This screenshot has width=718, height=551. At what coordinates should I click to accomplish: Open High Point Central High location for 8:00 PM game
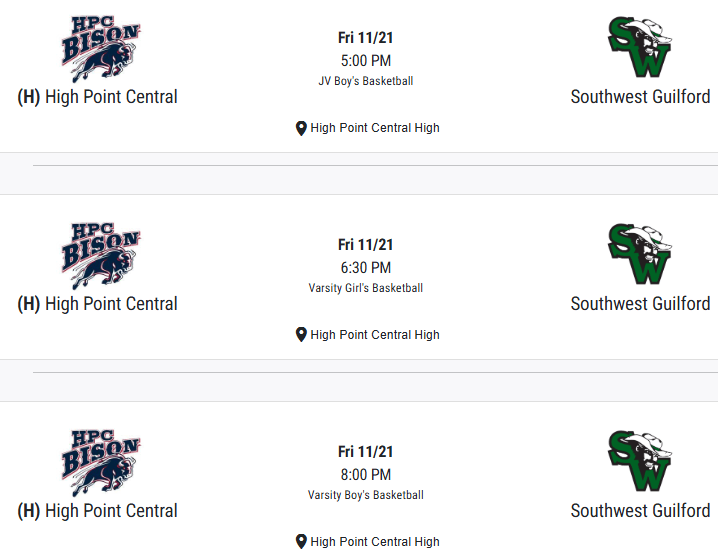tap(375, 542)
